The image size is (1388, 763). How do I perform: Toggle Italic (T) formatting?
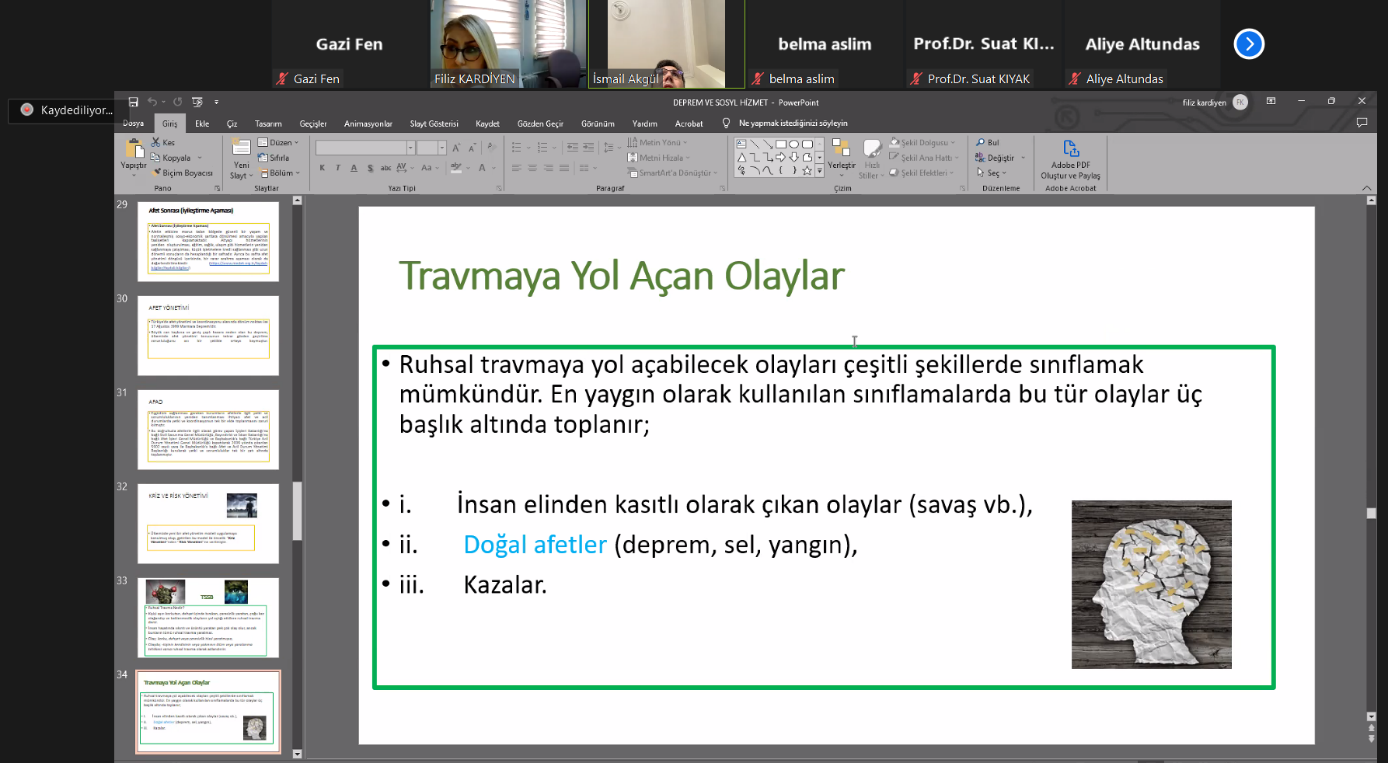coord(338,168)
